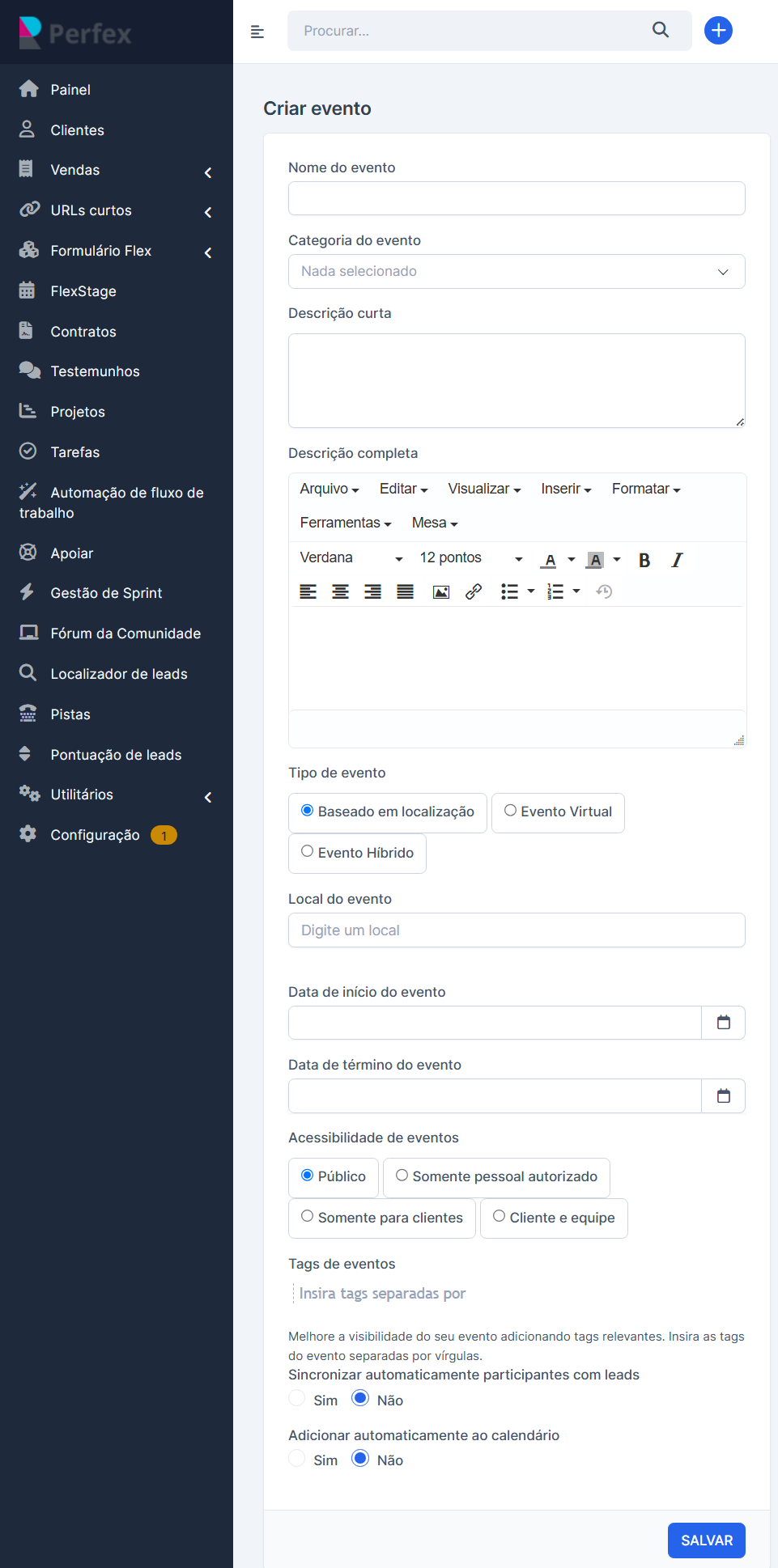Screen dimensions: 778x1568
Task: Set lead sync to Sim
Action: point(297,1399)
